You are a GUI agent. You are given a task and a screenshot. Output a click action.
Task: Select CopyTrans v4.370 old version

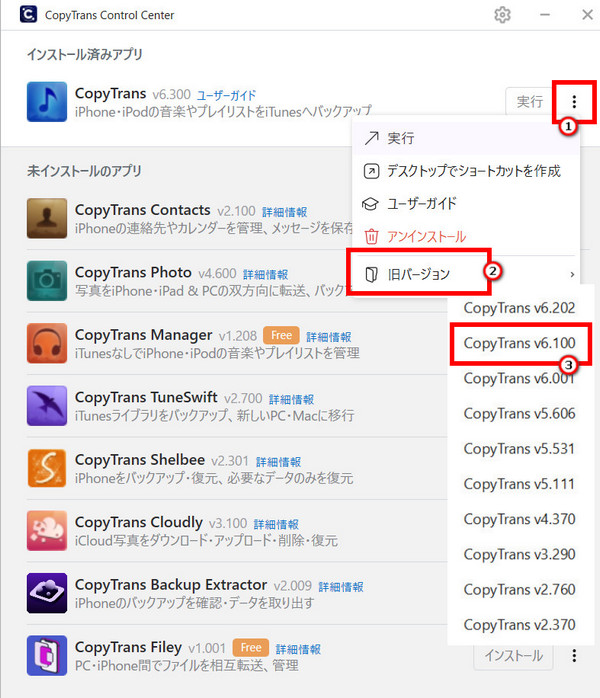pyautogui.click(x=520, y=519)
